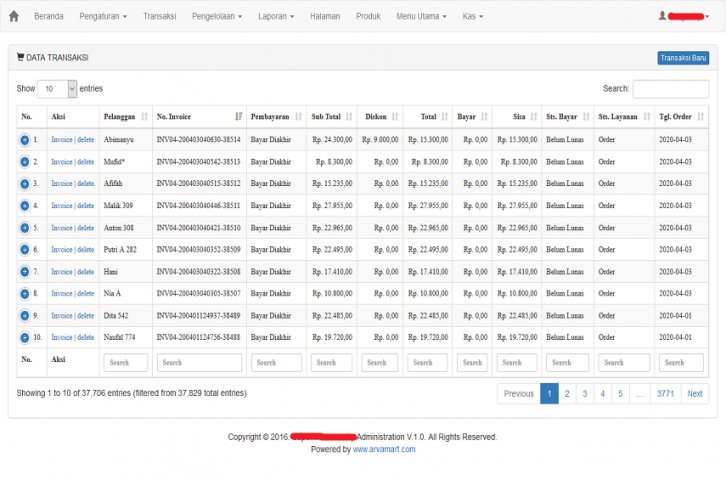Open Invoice link for Dita 542
This screenshot has width=726, height=480.
point(62,316)
